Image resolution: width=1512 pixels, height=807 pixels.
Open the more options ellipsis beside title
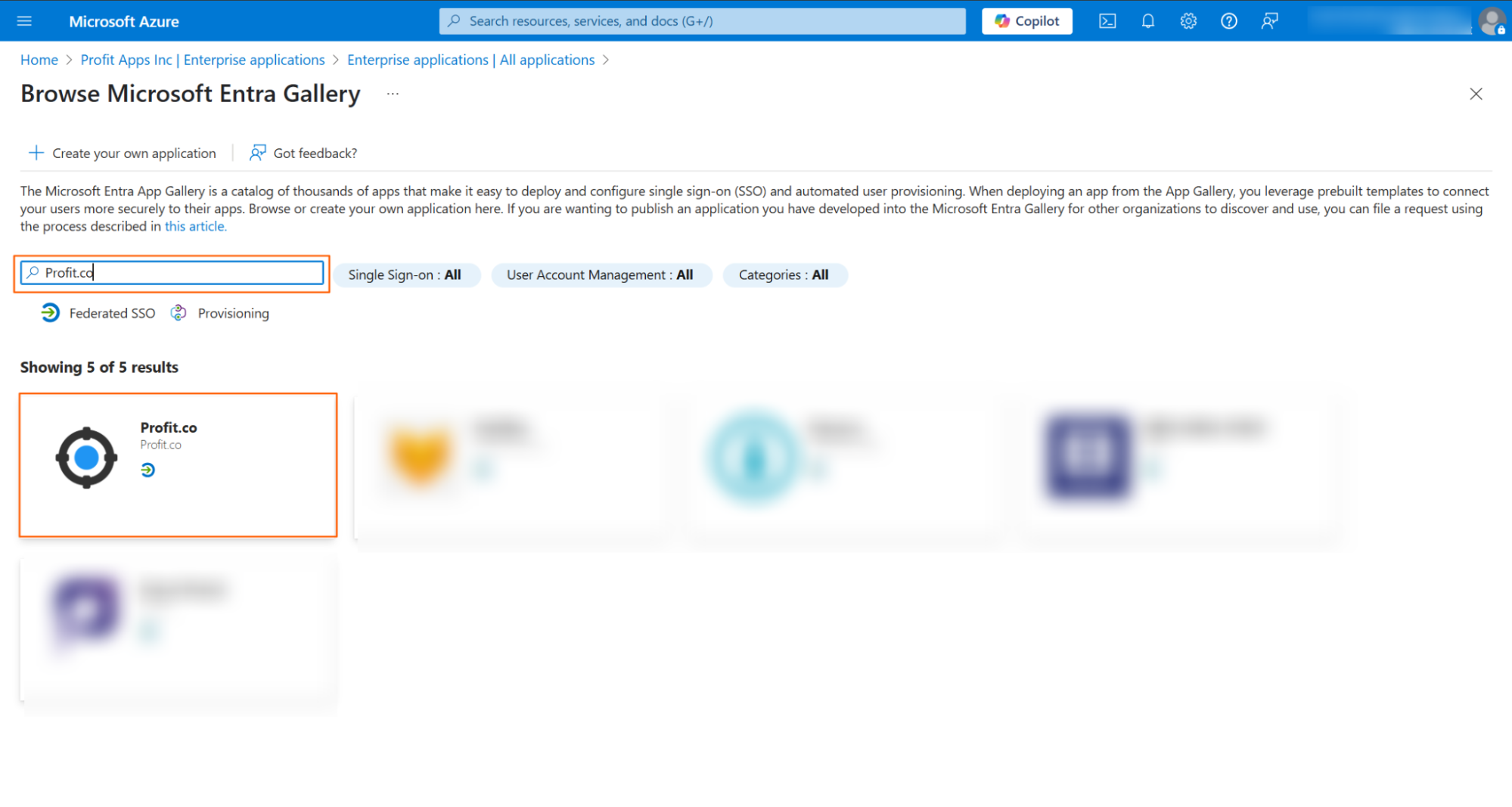point(393,94)
